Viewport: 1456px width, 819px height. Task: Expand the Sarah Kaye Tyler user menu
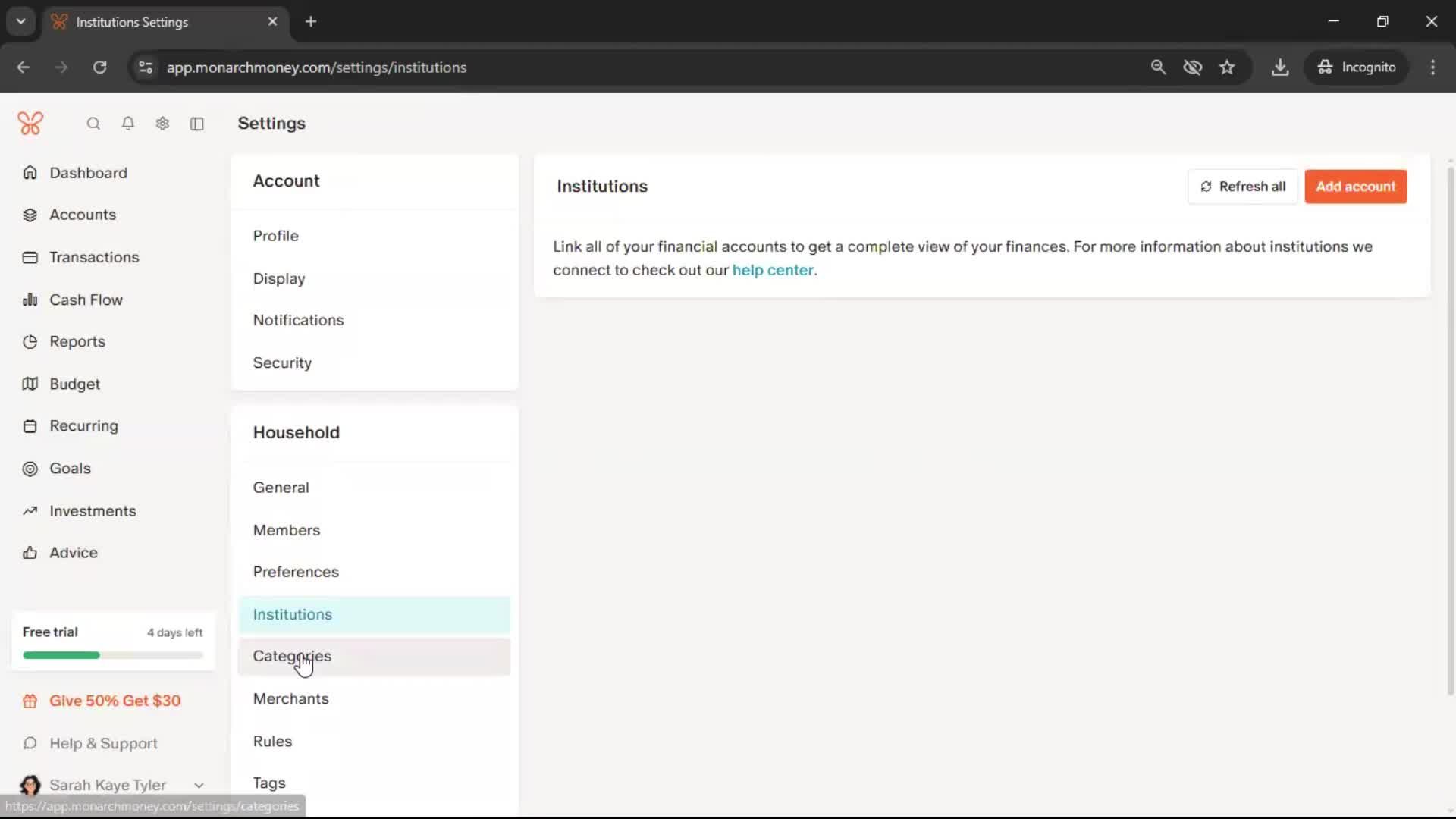click(199, 786)
